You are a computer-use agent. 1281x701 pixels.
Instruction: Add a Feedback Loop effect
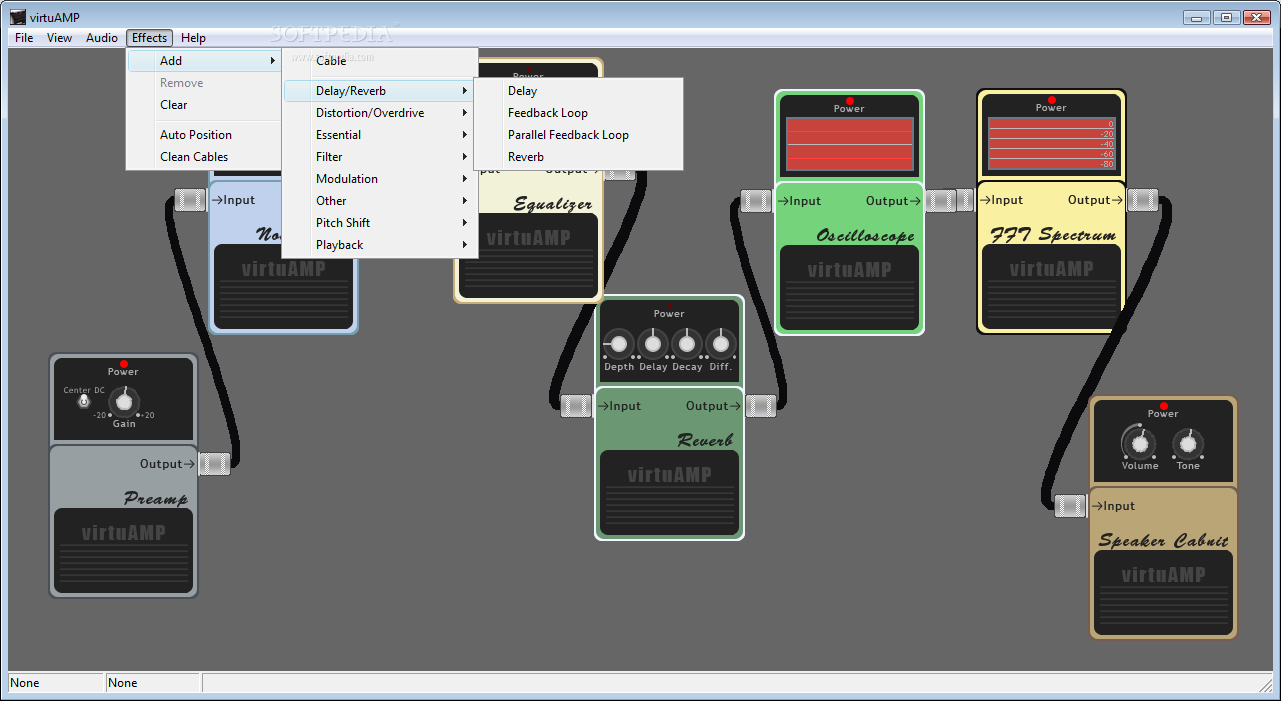578,113
